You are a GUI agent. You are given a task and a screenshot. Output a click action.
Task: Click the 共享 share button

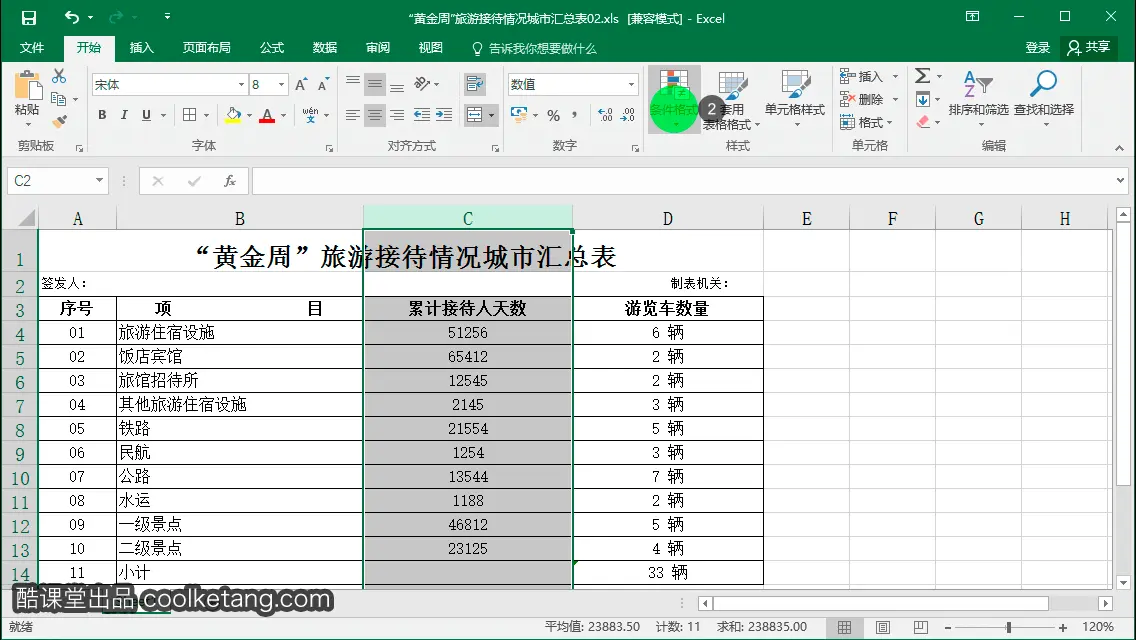[x=1089, y=48]
